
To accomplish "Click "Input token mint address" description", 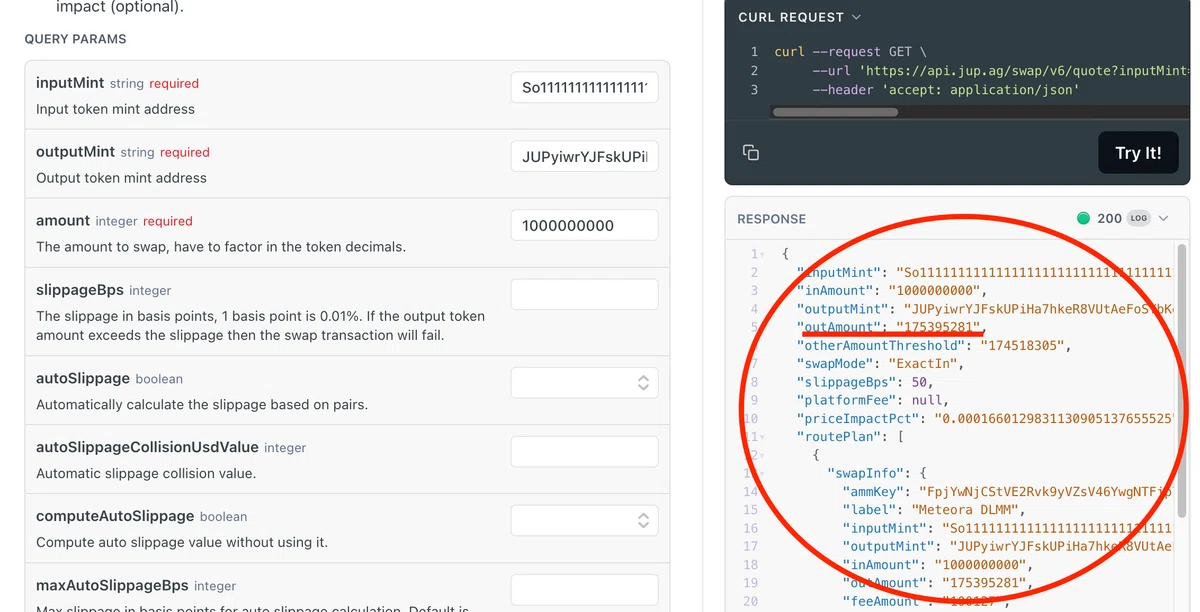I will point(115,109).
